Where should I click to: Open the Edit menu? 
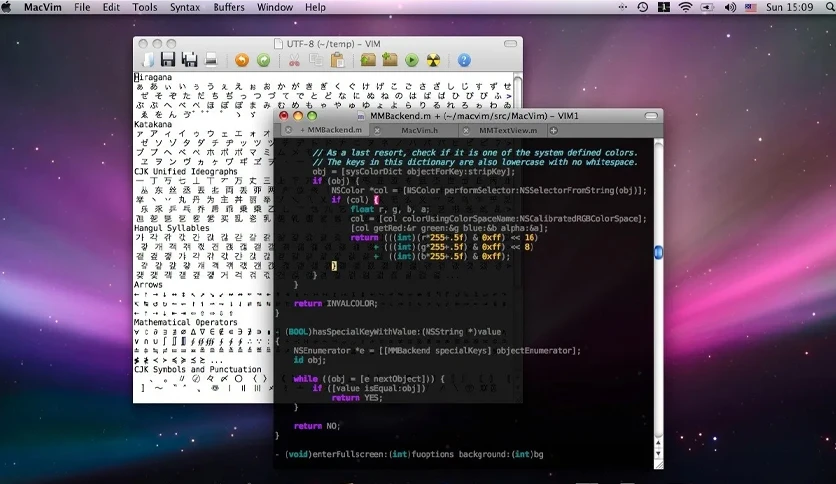(x=111, y=7)
